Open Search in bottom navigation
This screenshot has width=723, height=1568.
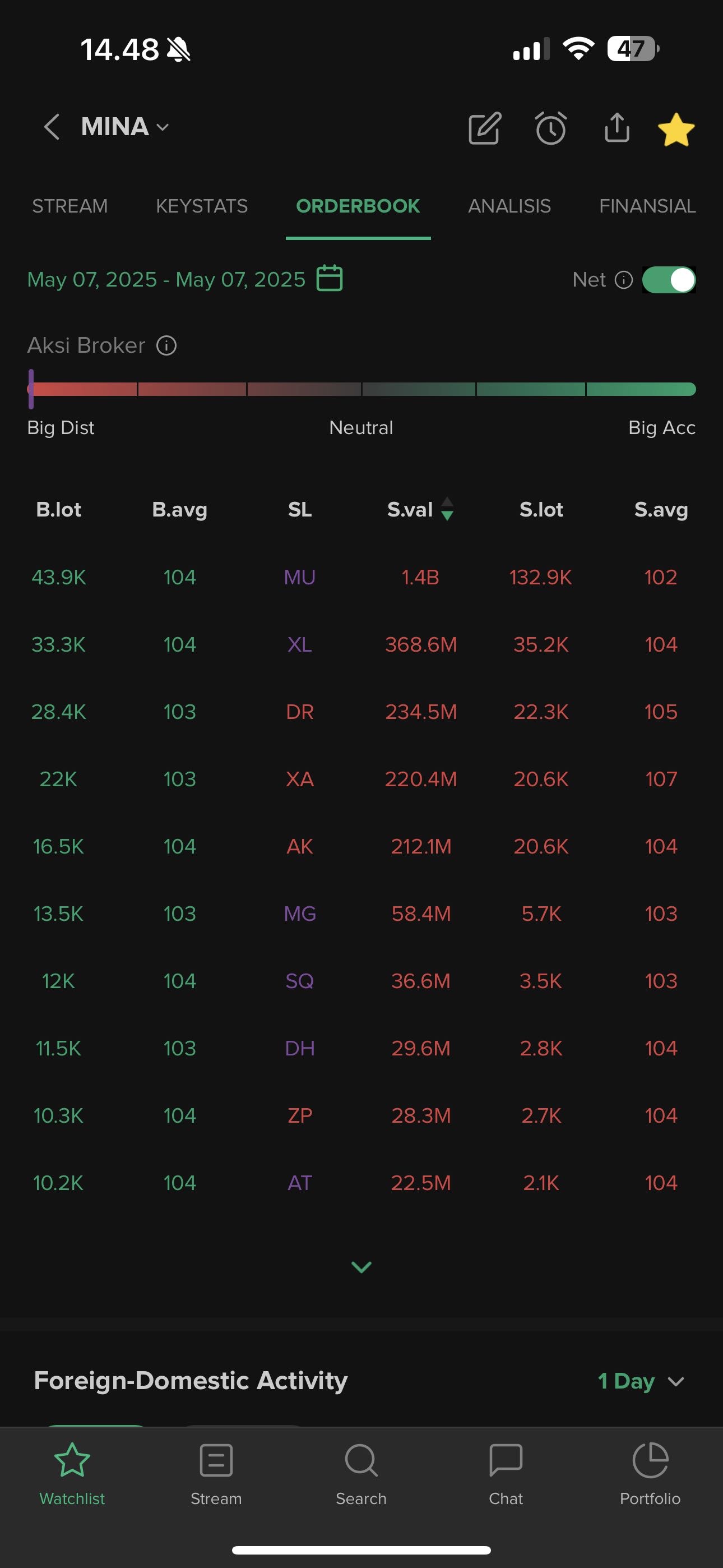coord(361,1473)
